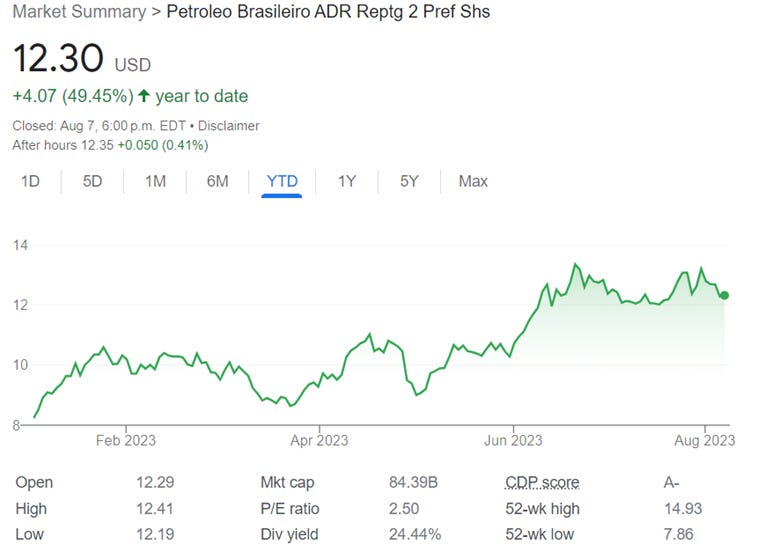Show the 5Y chart range
This screenshot has width=780, height=559.
point(409,181)
